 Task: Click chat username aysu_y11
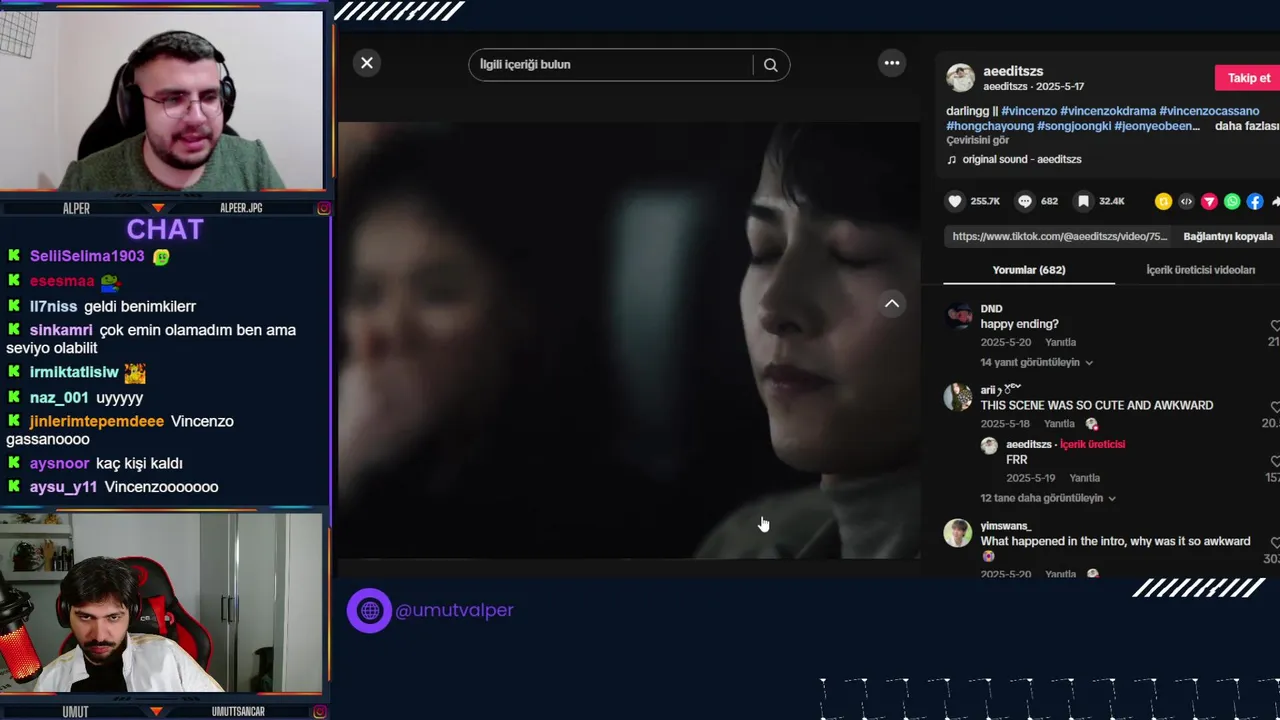(x=63, y=487)
